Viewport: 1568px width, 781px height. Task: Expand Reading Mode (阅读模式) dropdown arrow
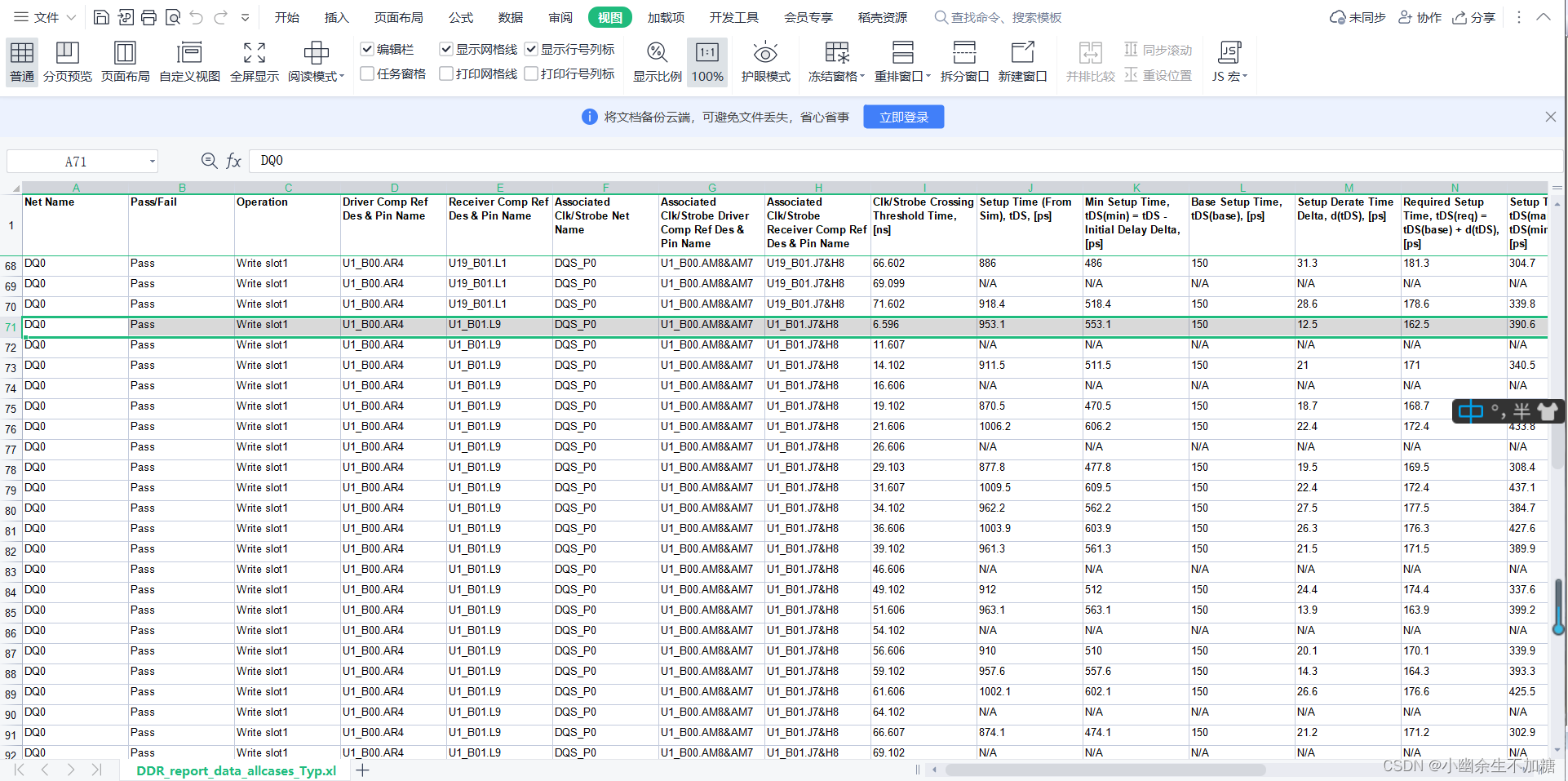(x=342, y=76)
